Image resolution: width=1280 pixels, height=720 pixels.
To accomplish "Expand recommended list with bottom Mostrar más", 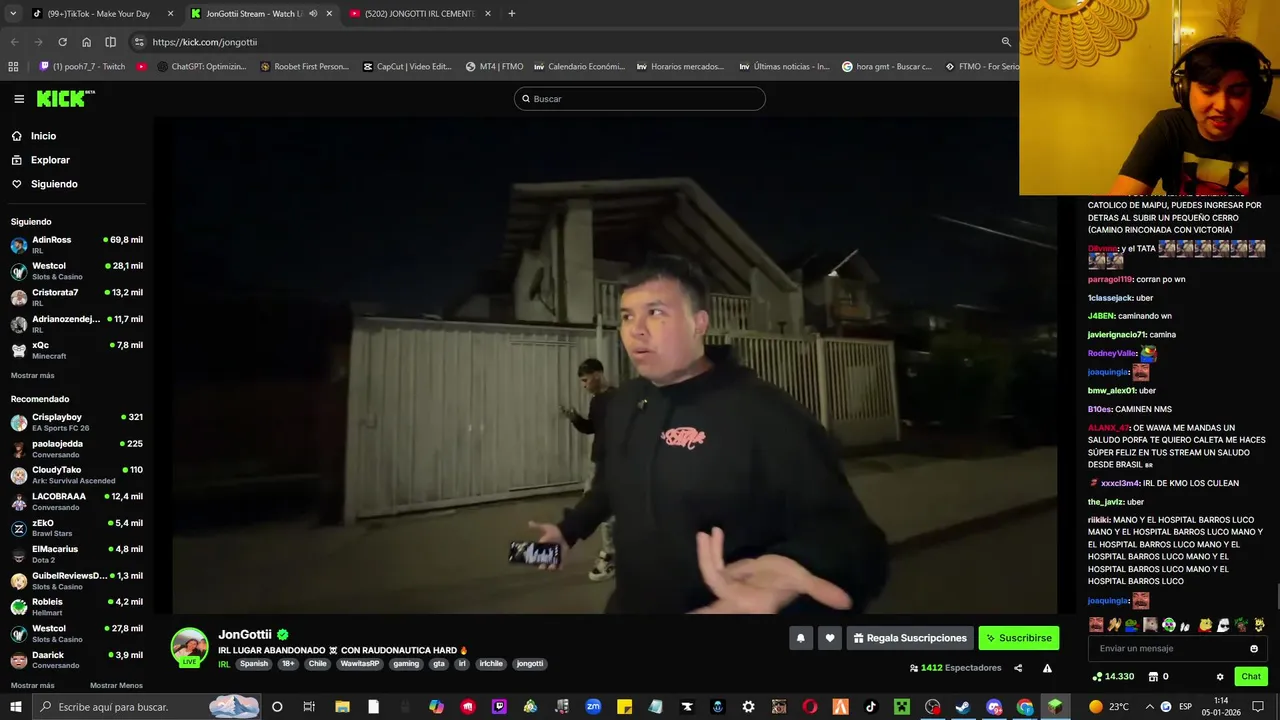I will [32, 686].
